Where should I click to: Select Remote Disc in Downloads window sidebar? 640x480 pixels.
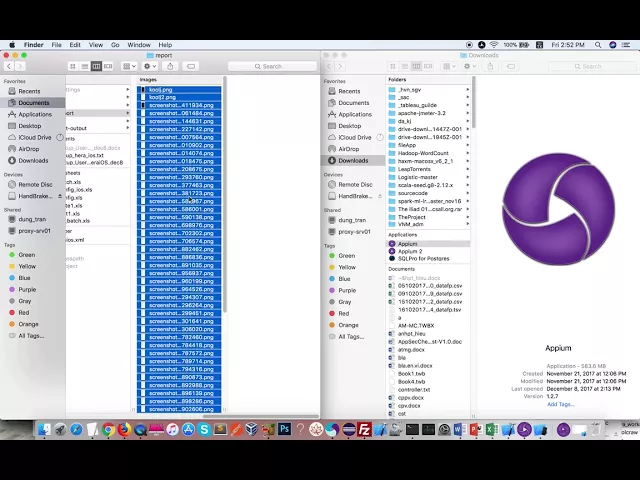point(353,184)
